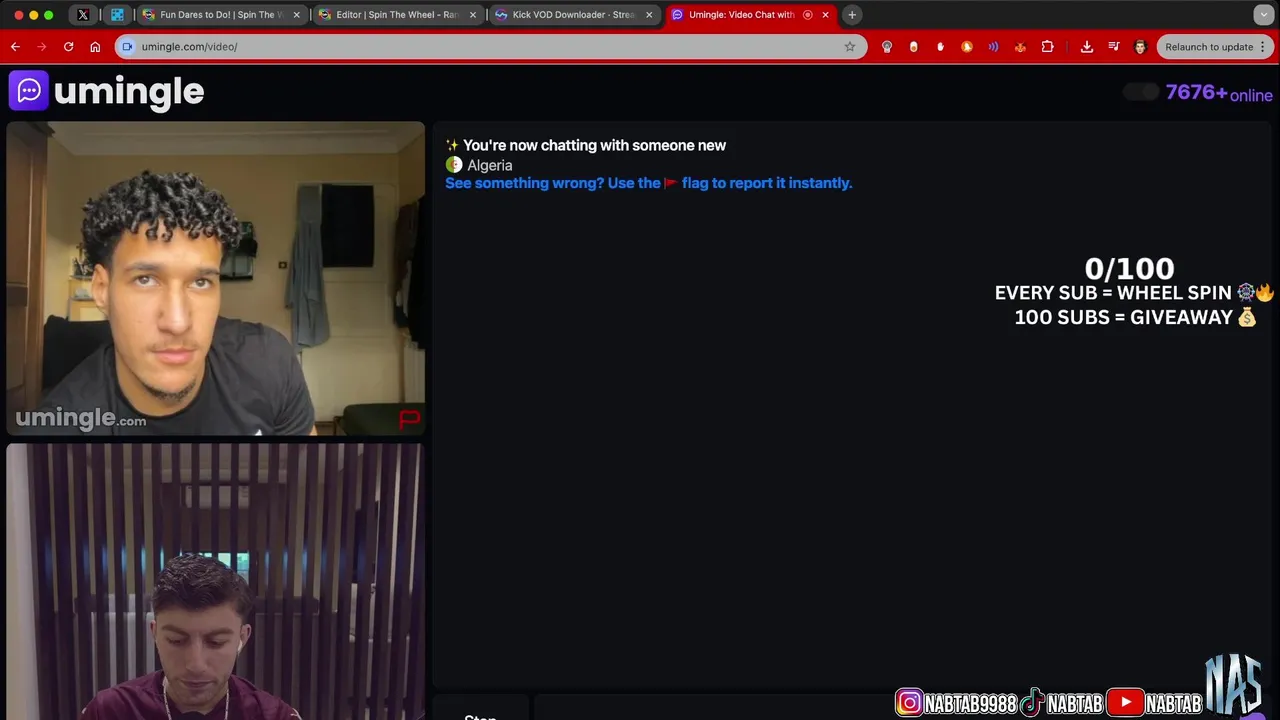The width and height of the screenshot is (1280, 720).
Task: Switch to the second pinned tab
Action: point(117,15)
